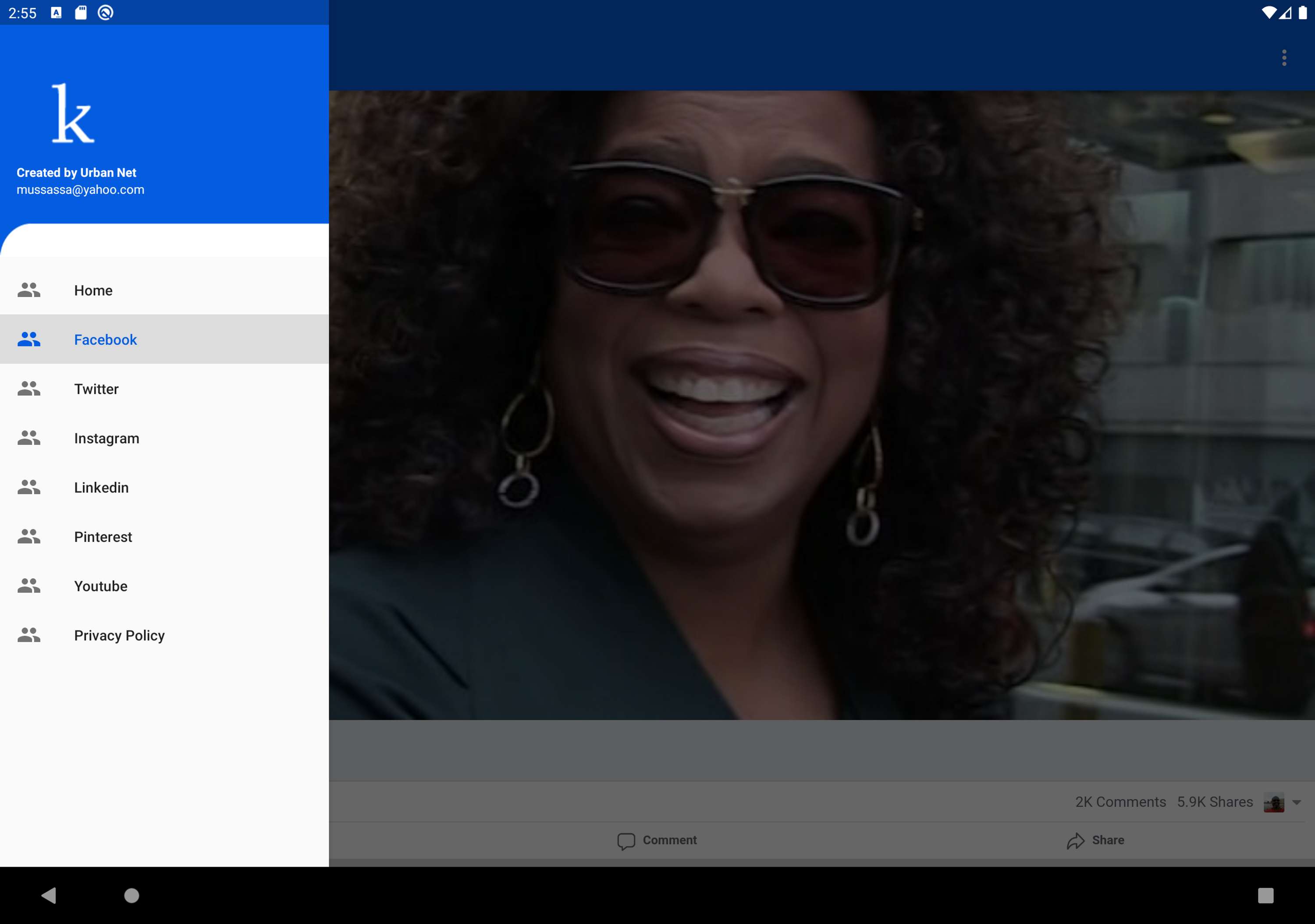Click the people icon beside Privacy Policy
Screen dimensions: 1315x924
(x=28, y=635)
